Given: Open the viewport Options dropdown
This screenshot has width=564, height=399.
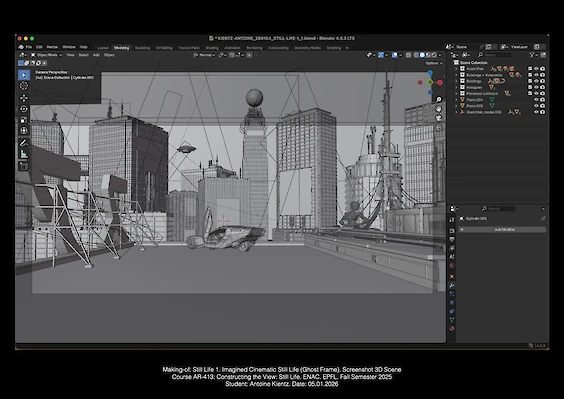Looking at the screenshot, I should [433, 63].
